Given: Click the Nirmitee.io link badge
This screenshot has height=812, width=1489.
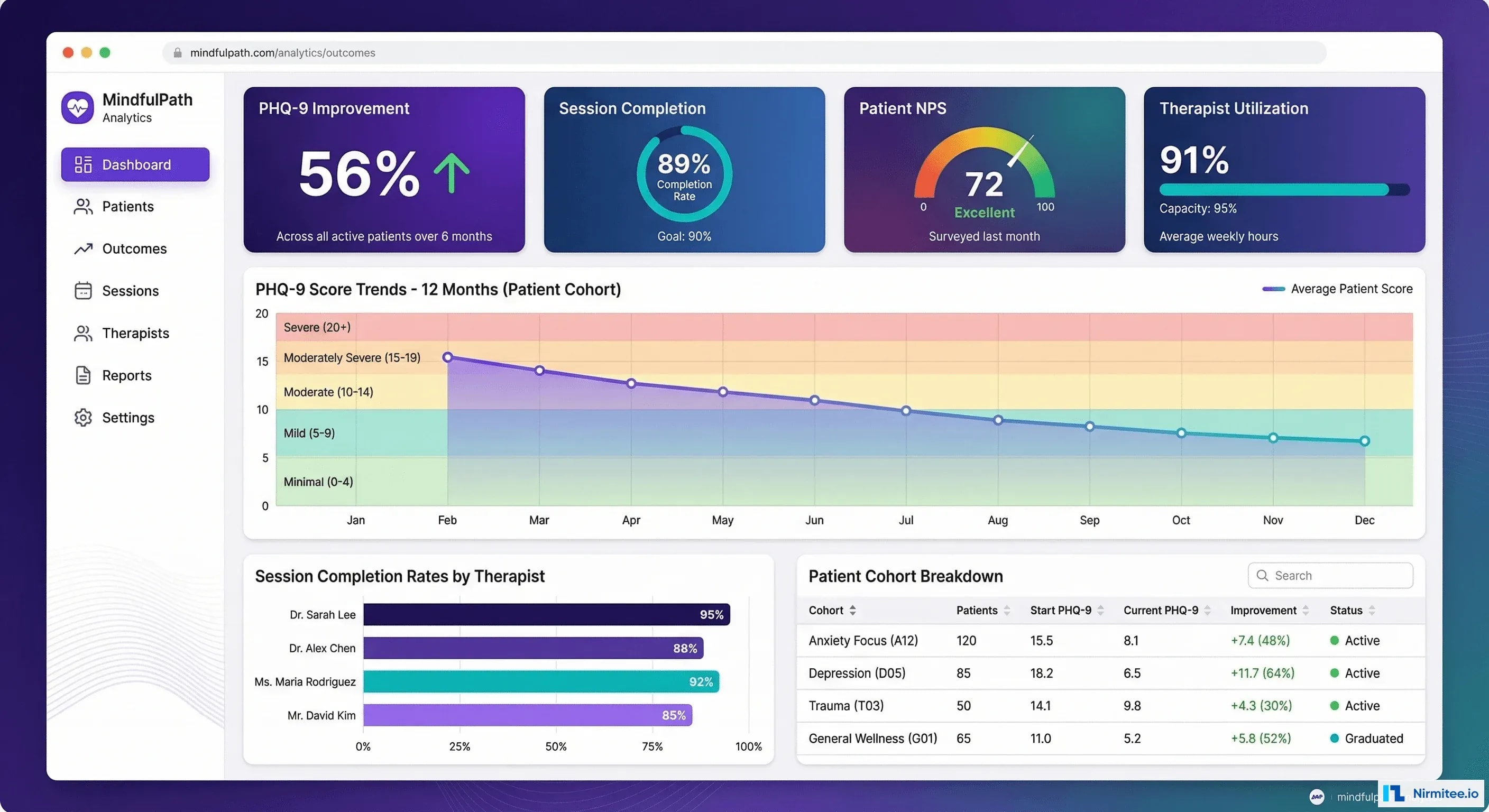Looking at the screenshot, I should tap(1431, 793).
